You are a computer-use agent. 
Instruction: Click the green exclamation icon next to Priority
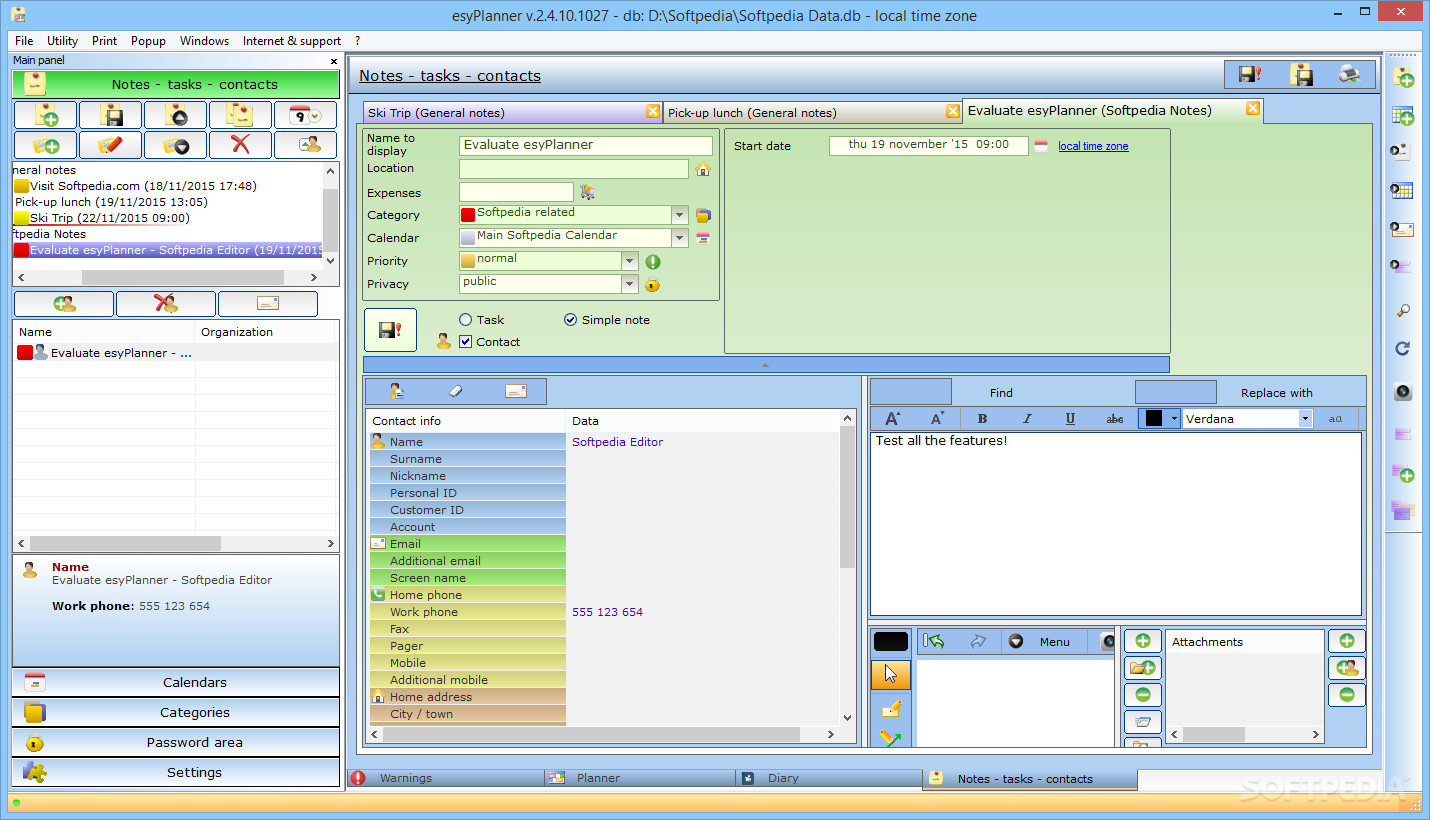[x=652, y=261]
